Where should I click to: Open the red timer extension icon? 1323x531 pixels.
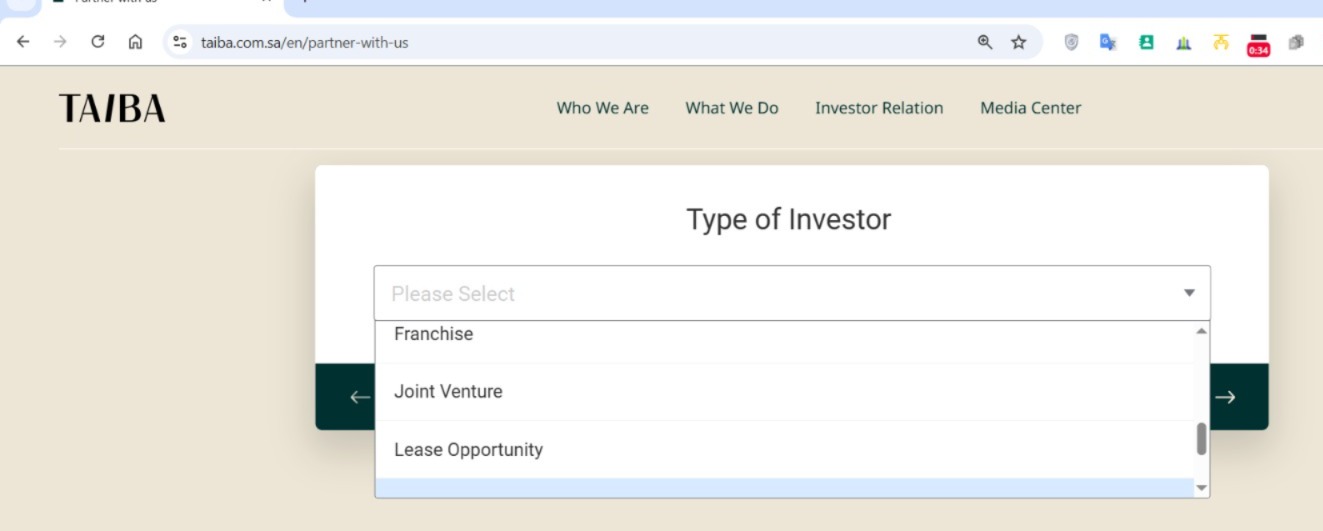tap(1258, 44)
